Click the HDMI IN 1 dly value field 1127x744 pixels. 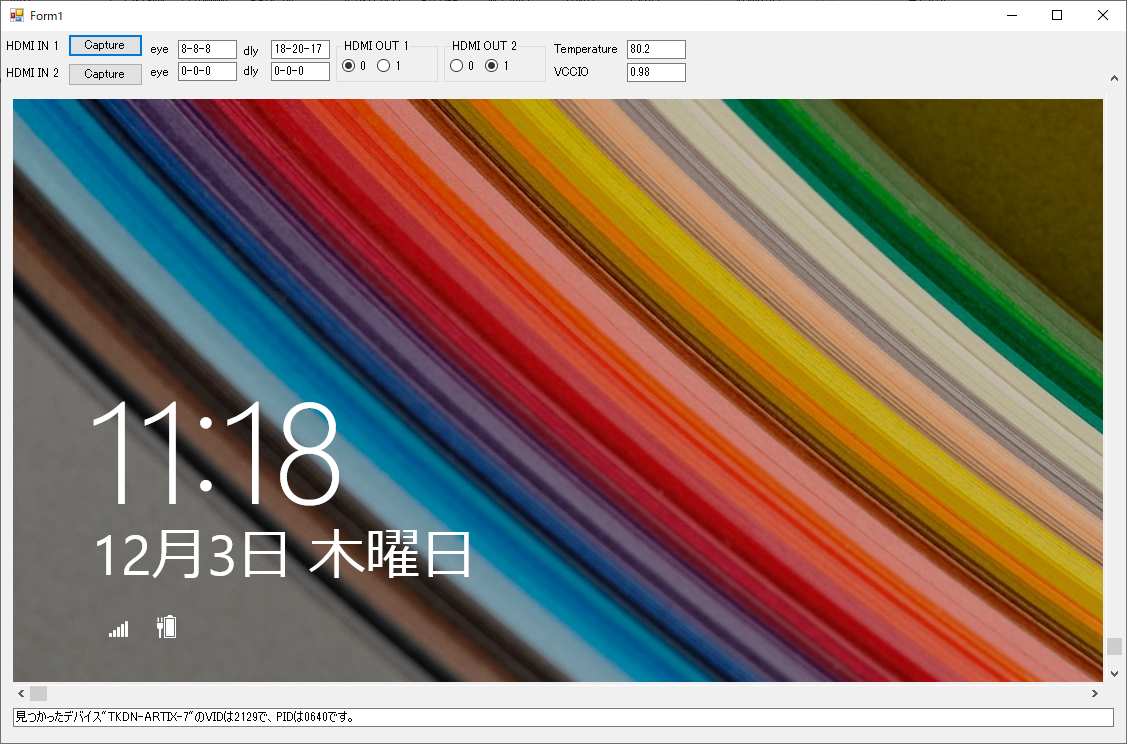point(300,49)
